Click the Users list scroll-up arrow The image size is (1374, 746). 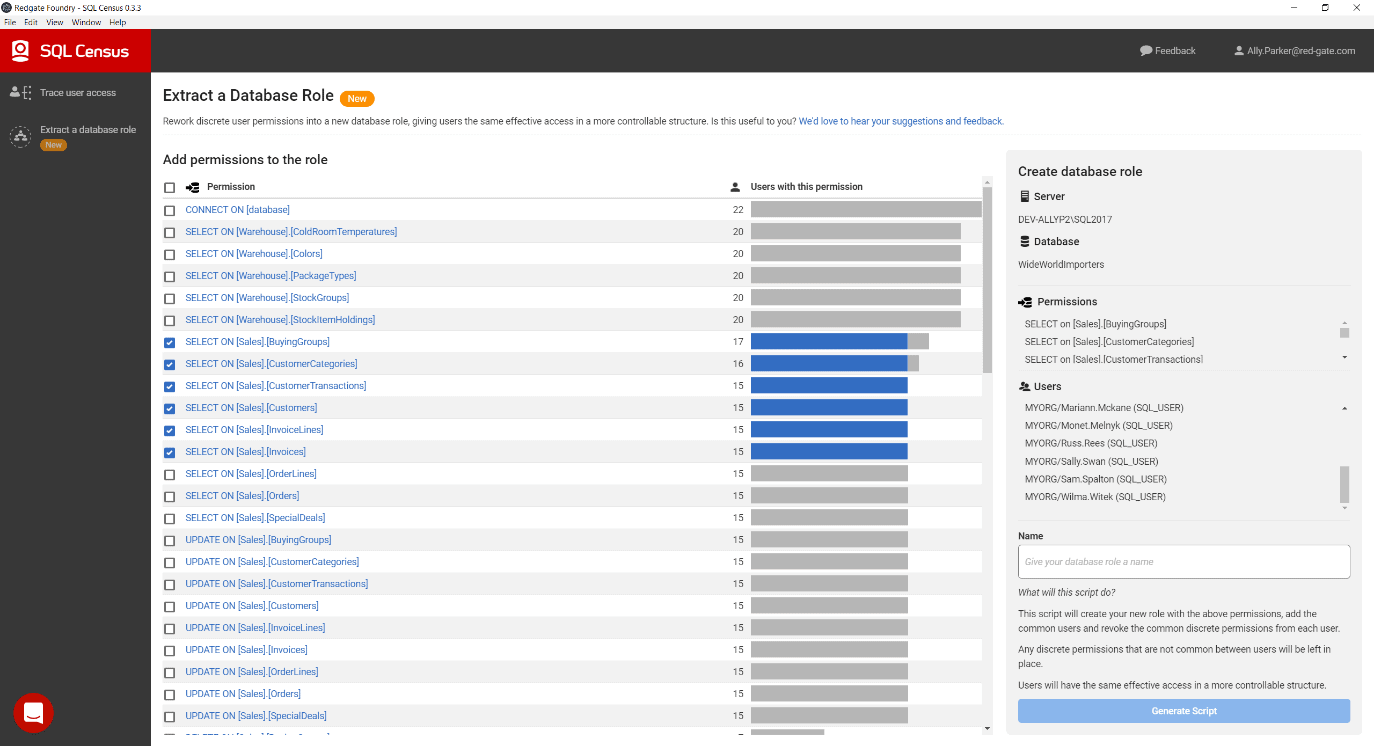pos(1345,408)
